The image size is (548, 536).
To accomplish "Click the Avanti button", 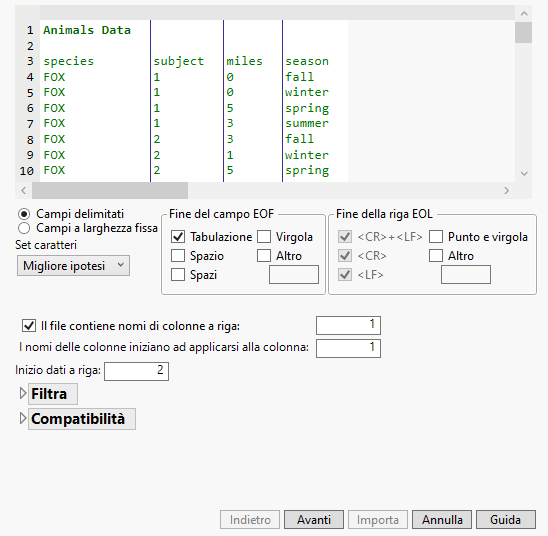I will click(x=314, y=520).
